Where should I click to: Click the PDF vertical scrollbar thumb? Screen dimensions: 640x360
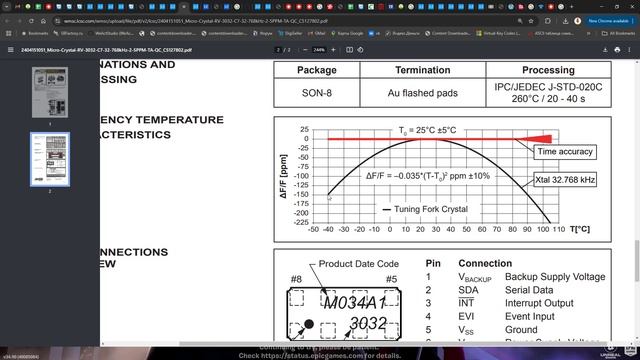coord(637,261)
